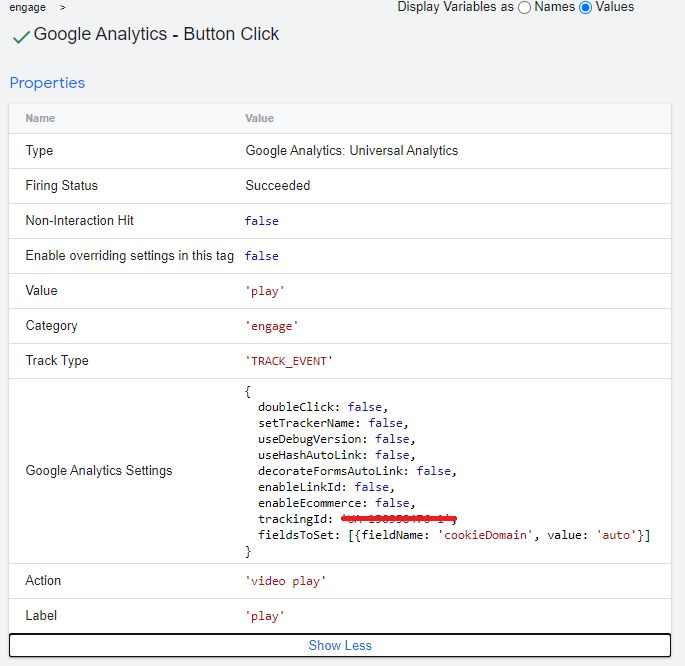The height and width of the screenshot is (666, 685).
Task: Click the fieldsToSet cookieDomain line
Action: coord(454,535)
